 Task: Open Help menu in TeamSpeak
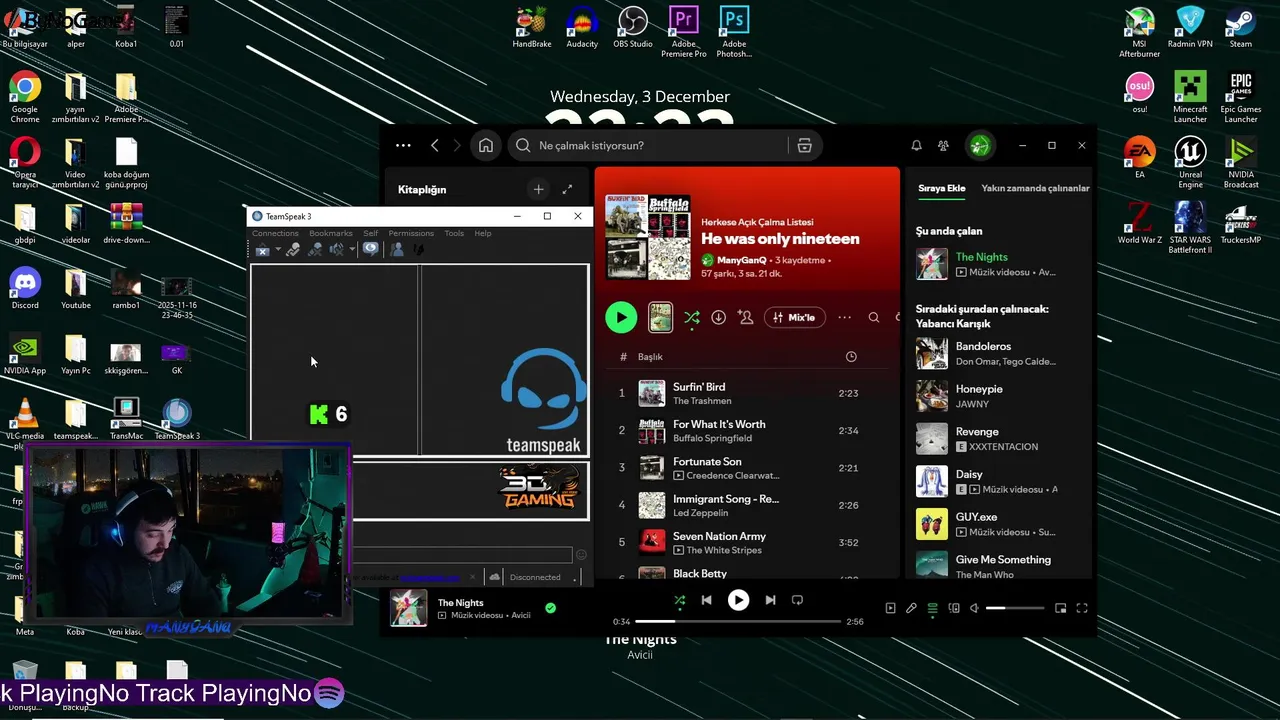click(x=483, y=233)
